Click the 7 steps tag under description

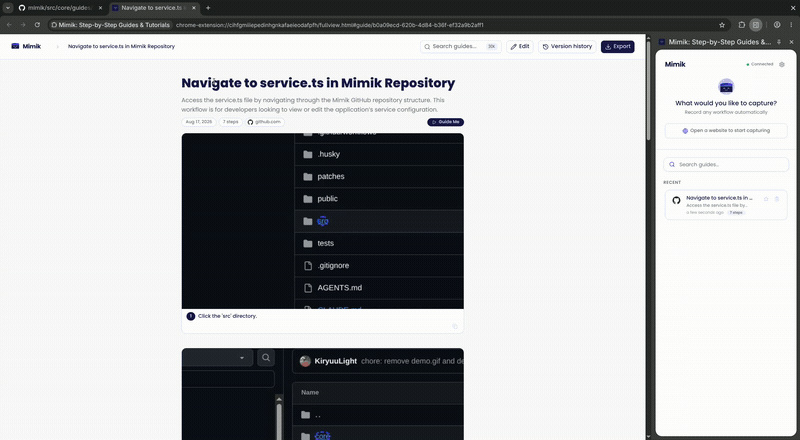point(231,122)
